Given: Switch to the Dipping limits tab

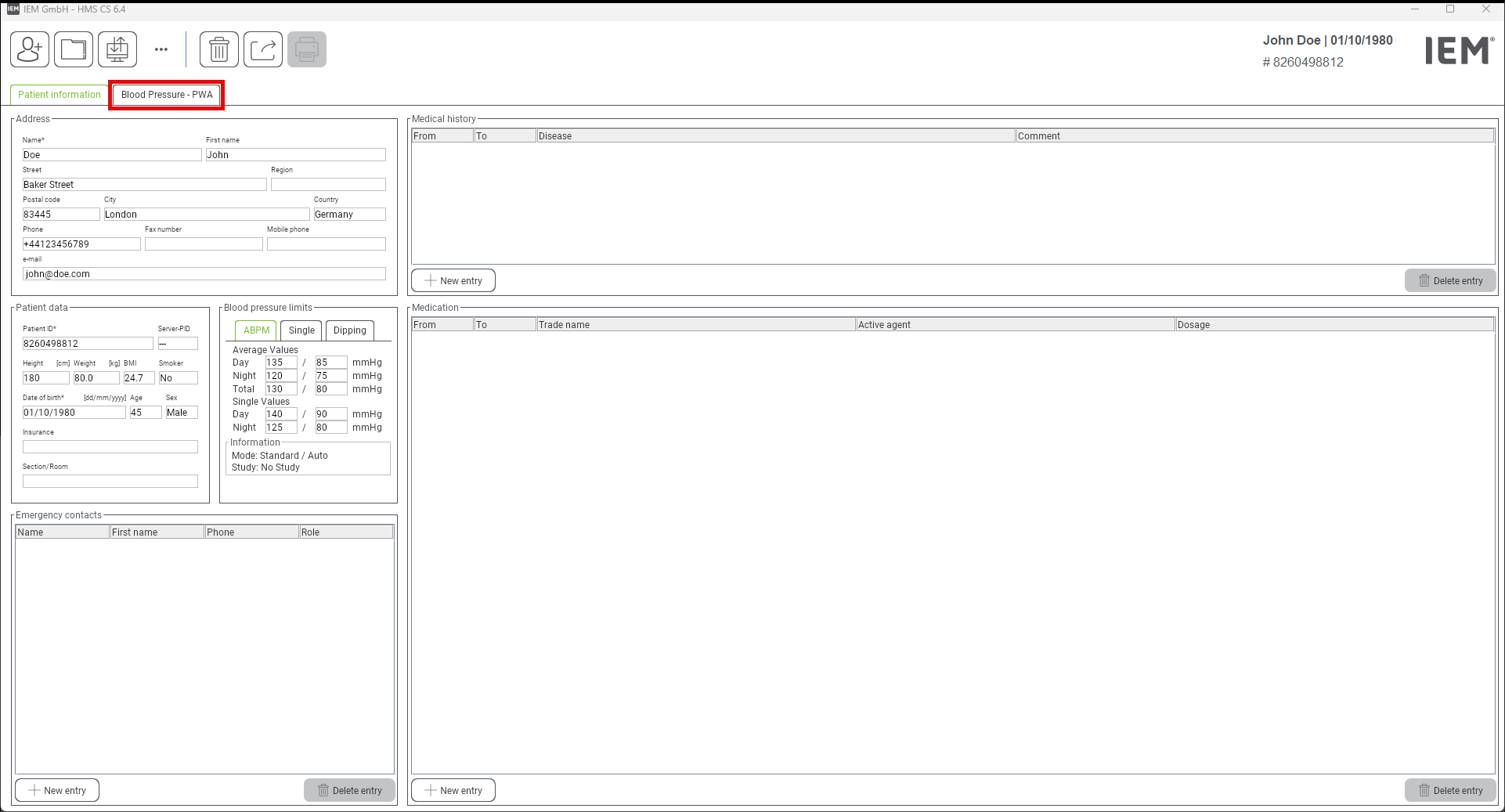Looking at the screenshot, I should click(x=349, y=330).
